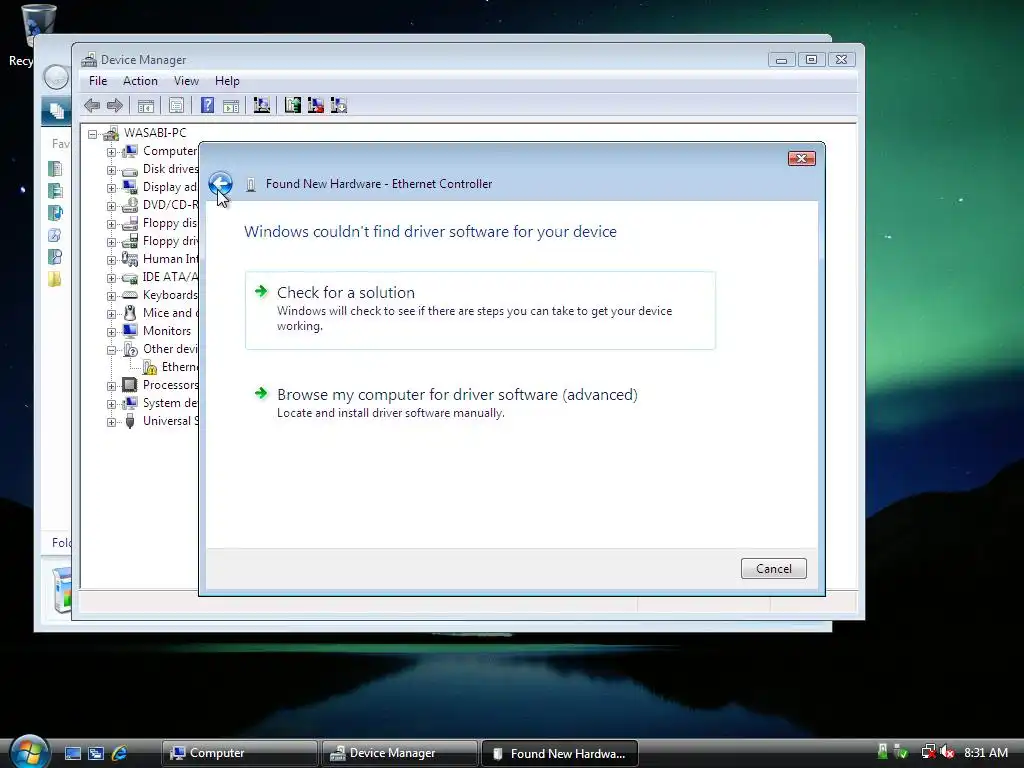1024x768 pixels.
Task: Close the Found New Hardware dialog
Action: (x=801, y=159)
